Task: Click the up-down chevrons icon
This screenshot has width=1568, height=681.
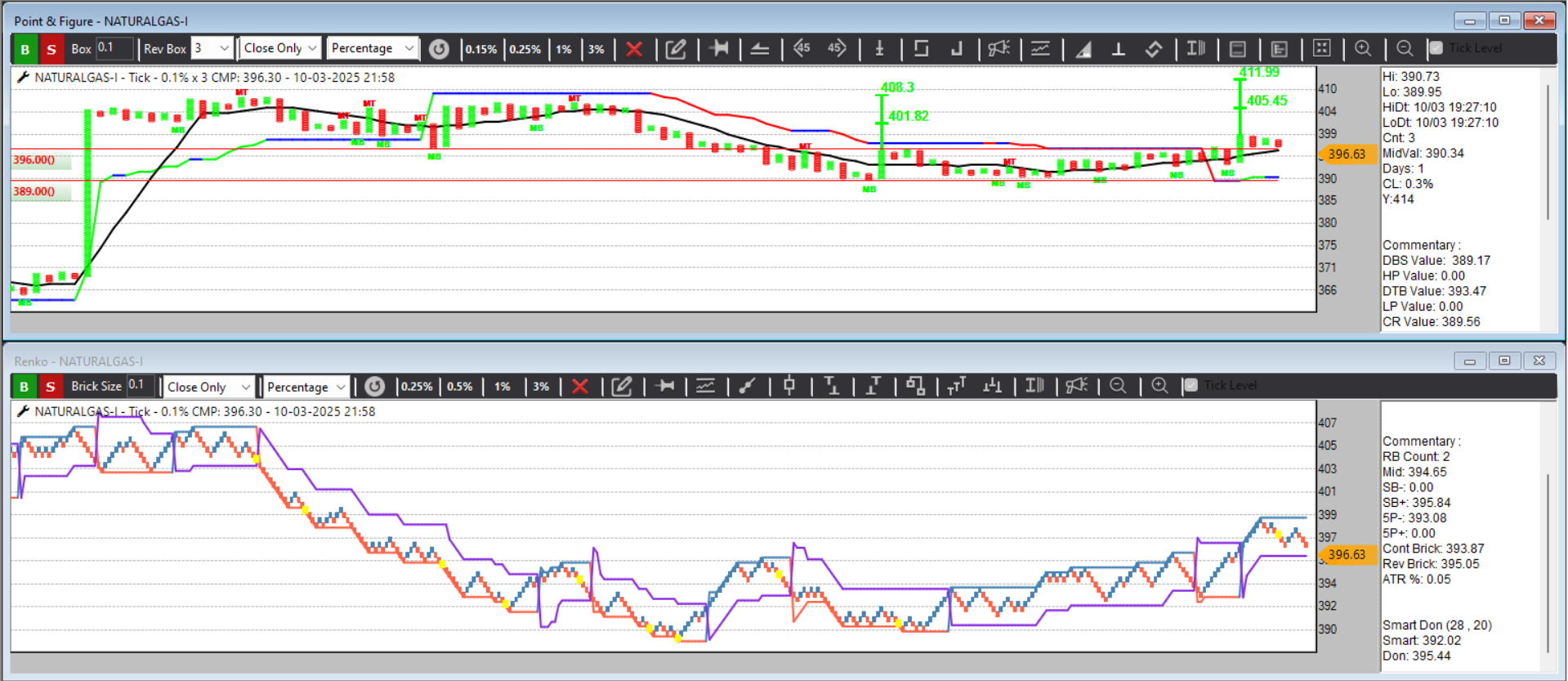Action: pyautogui.click(x=1154, y=49)
